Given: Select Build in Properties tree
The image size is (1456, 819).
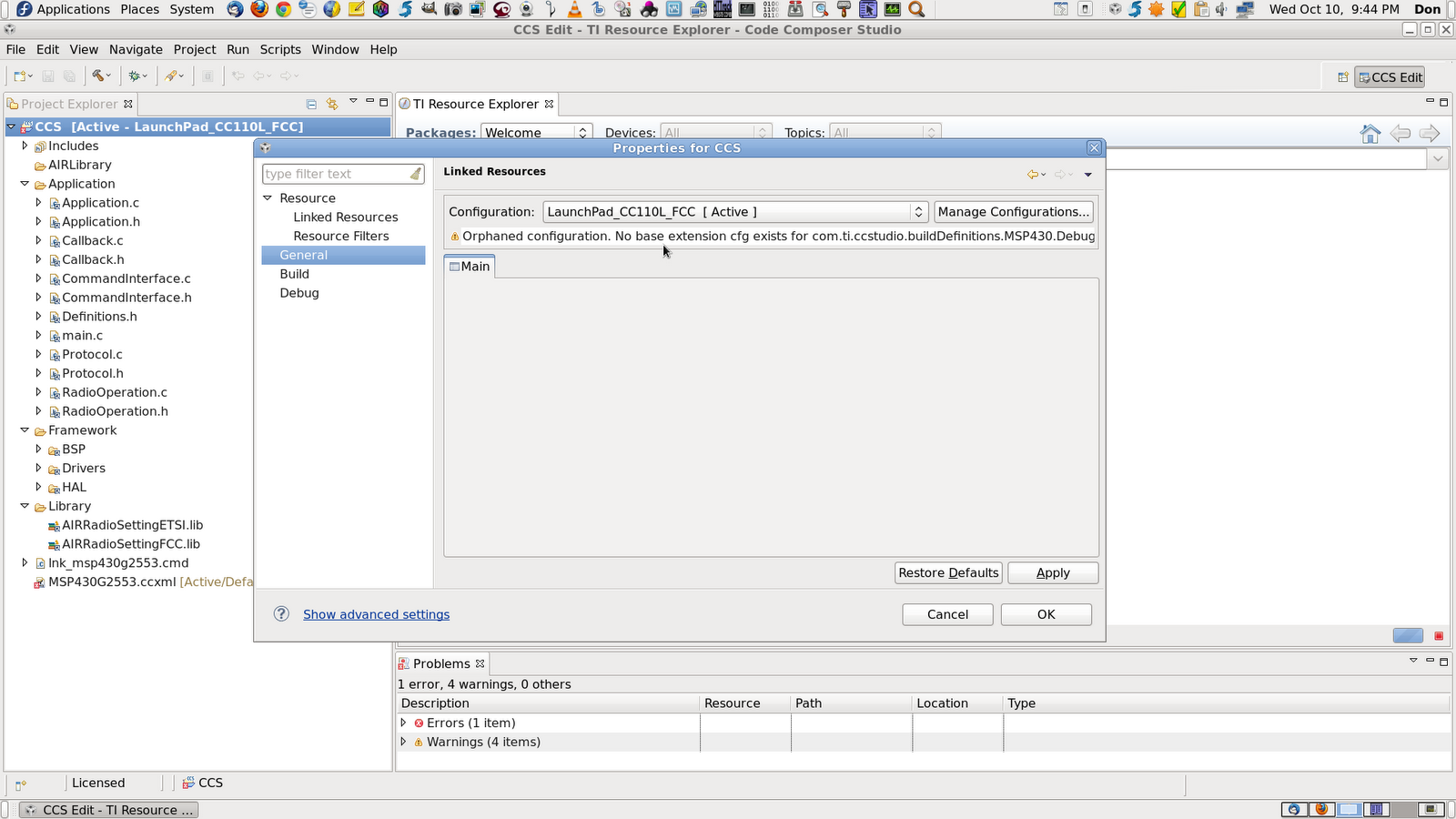Looking at the screenshot, I should coord(295,274).
